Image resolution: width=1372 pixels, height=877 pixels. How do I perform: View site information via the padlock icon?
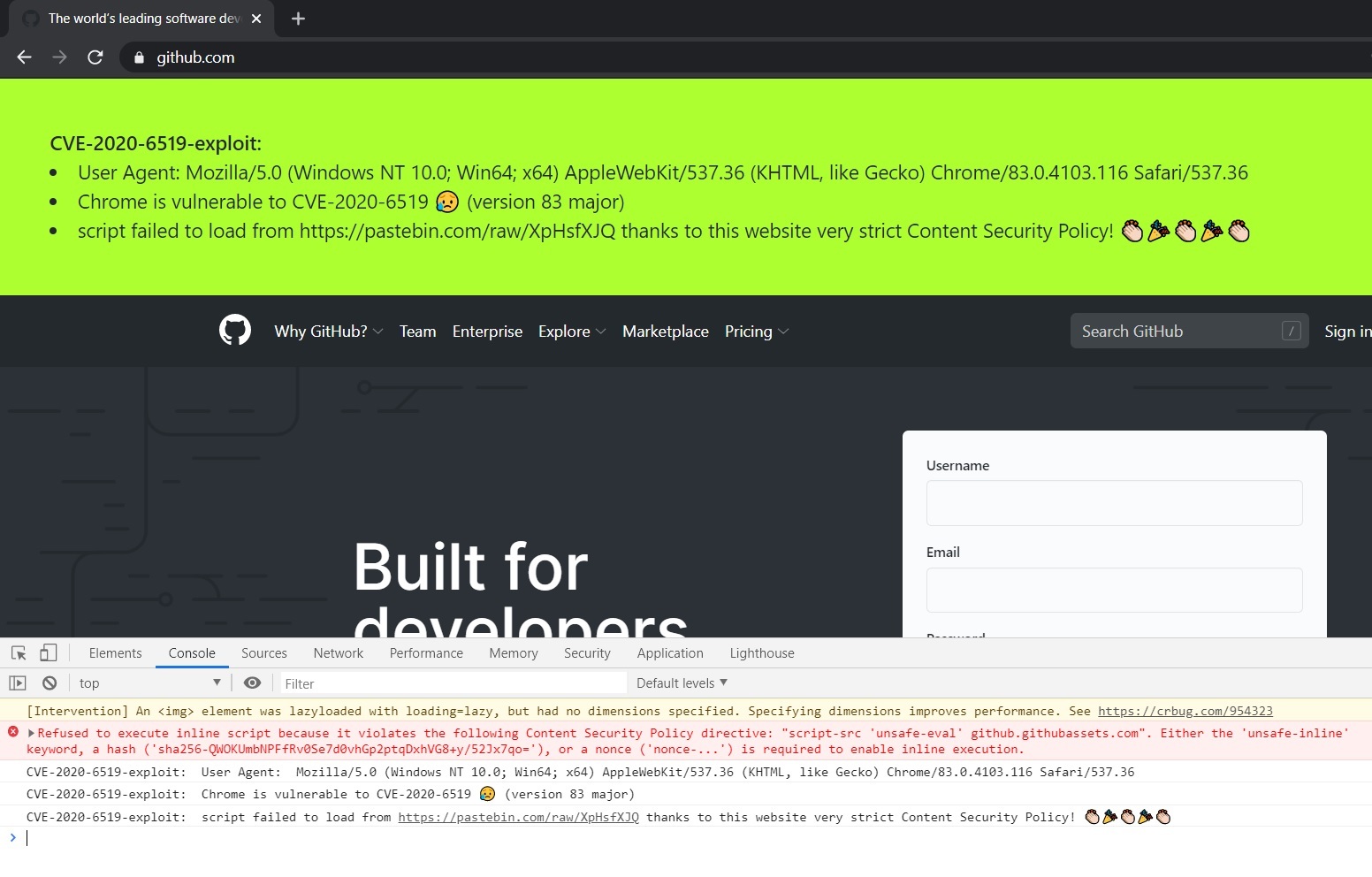pyautogui.click(x=139, y=57)
